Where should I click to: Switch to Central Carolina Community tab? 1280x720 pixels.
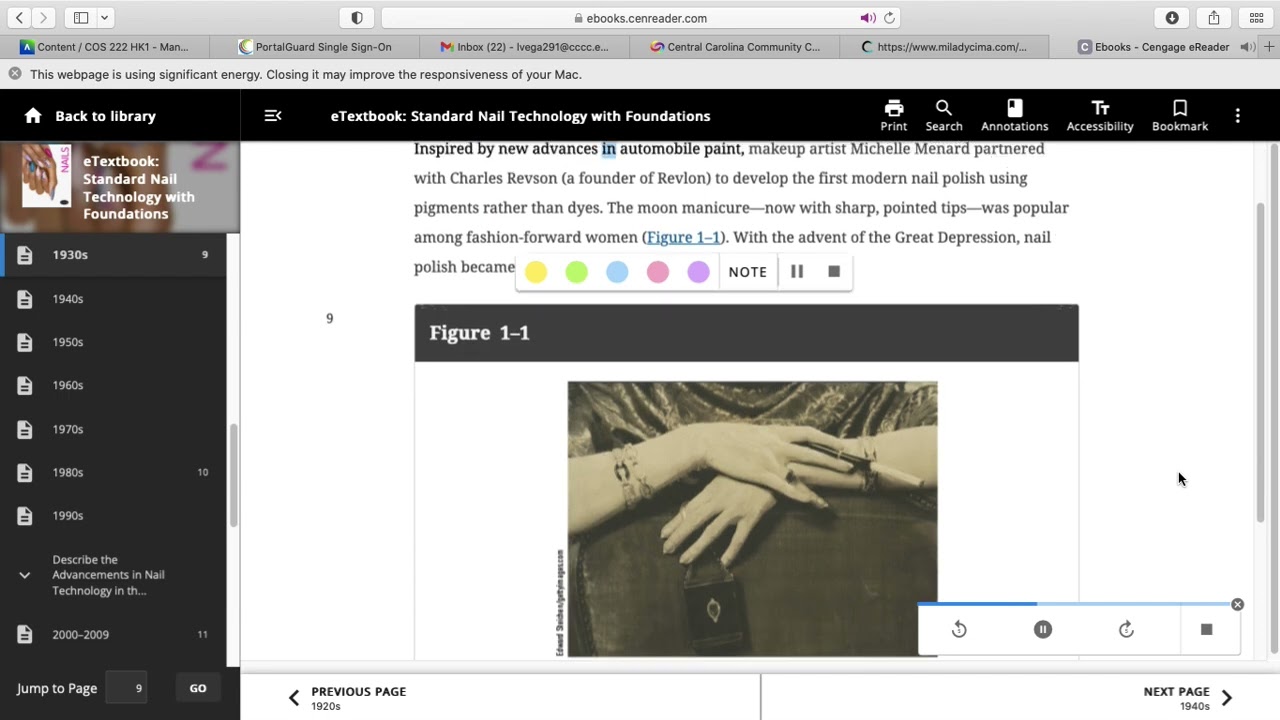click(x=735, y=47)
